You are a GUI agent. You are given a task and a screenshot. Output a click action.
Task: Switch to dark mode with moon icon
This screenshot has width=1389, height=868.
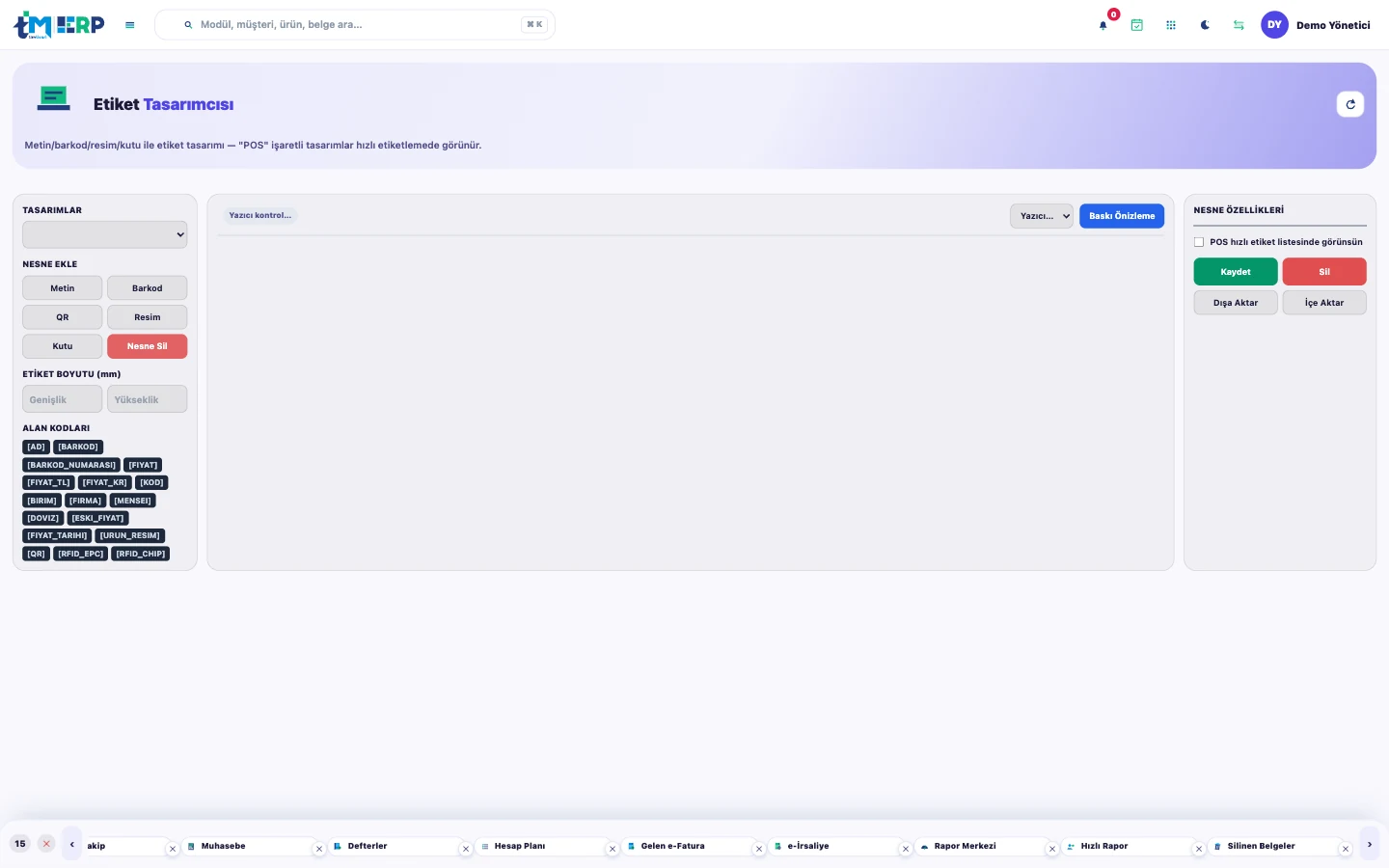[x=1205, y=25]
